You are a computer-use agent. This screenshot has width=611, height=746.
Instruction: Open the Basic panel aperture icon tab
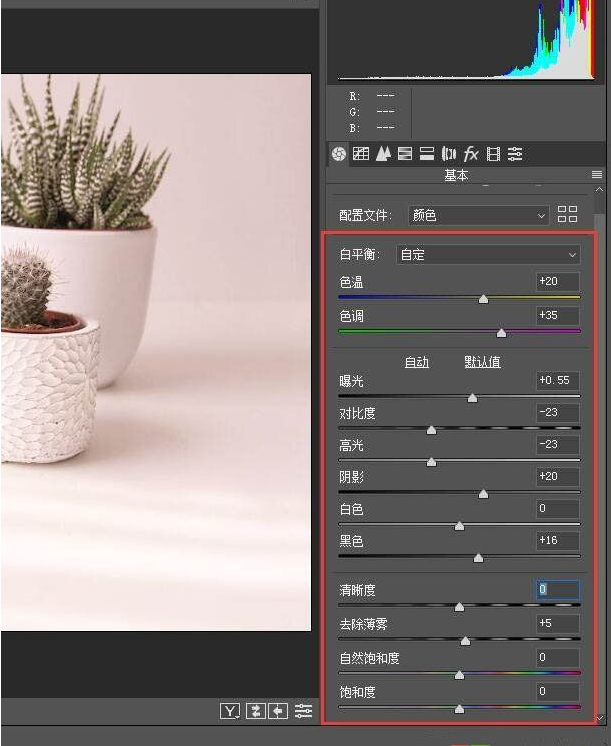click(x=338, y=154)
